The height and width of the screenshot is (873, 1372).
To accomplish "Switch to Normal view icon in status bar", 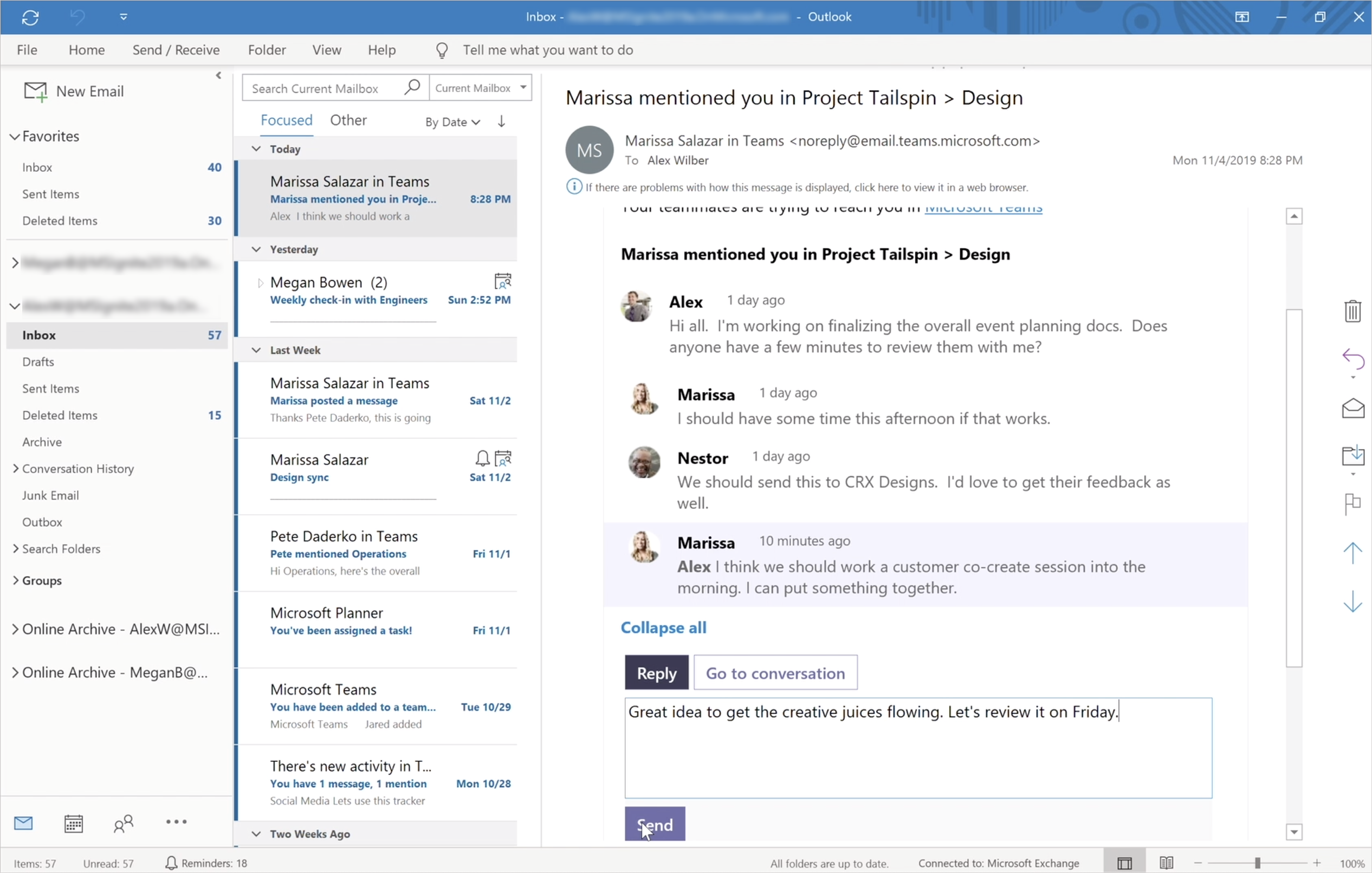I will pyautogui.click(x=1124, y=863).
